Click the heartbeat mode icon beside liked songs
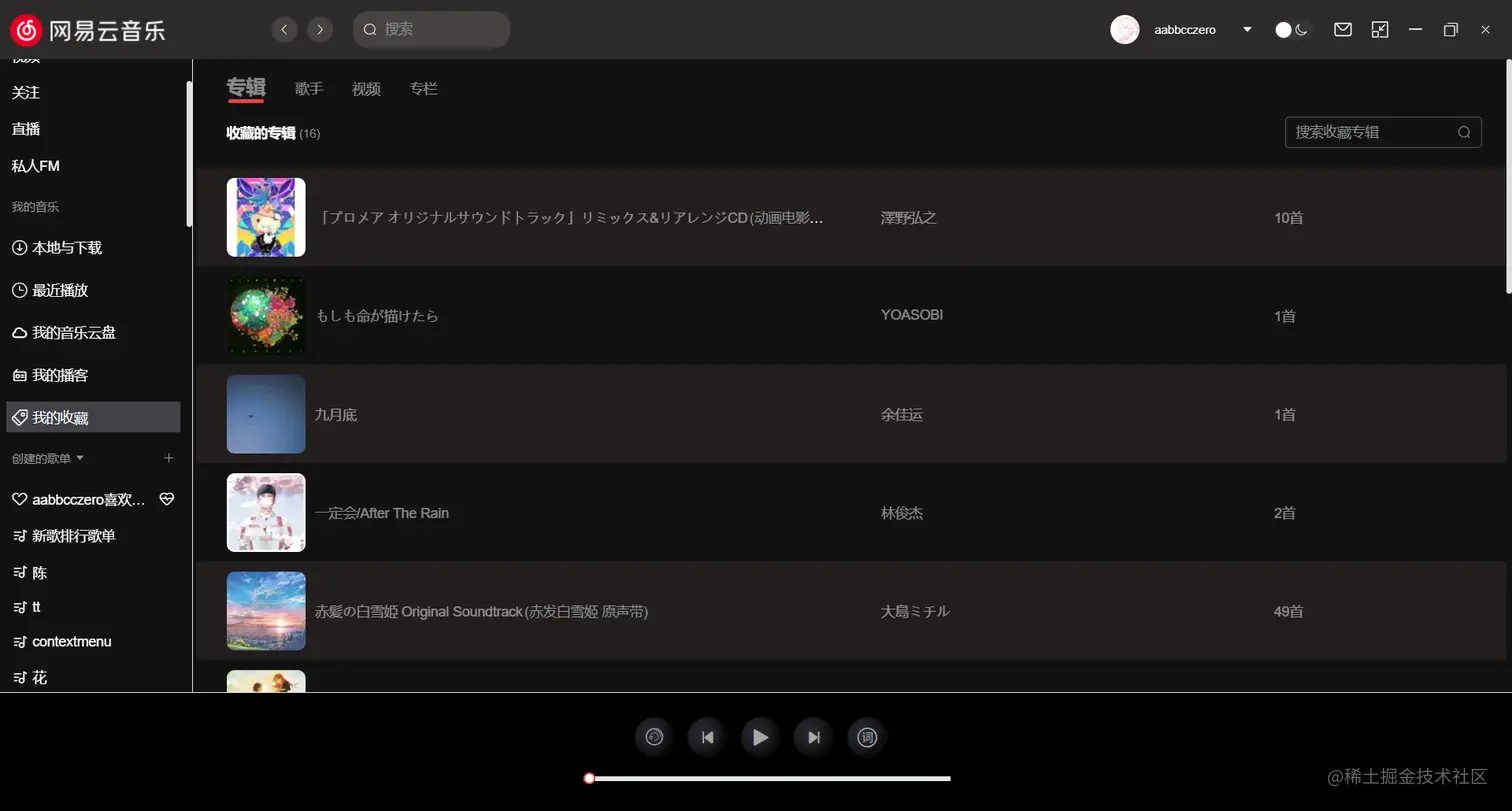 167,499
